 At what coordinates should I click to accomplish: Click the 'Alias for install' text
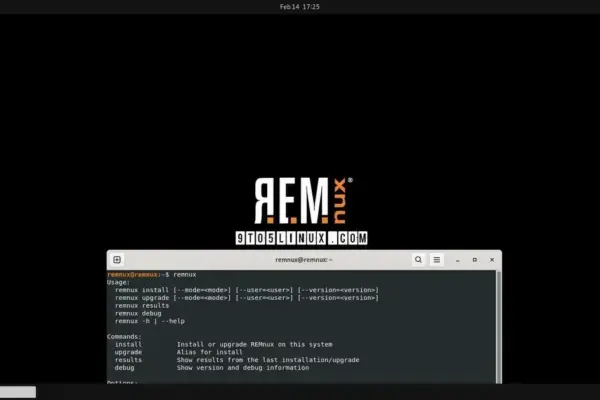(x=210, y=352)
